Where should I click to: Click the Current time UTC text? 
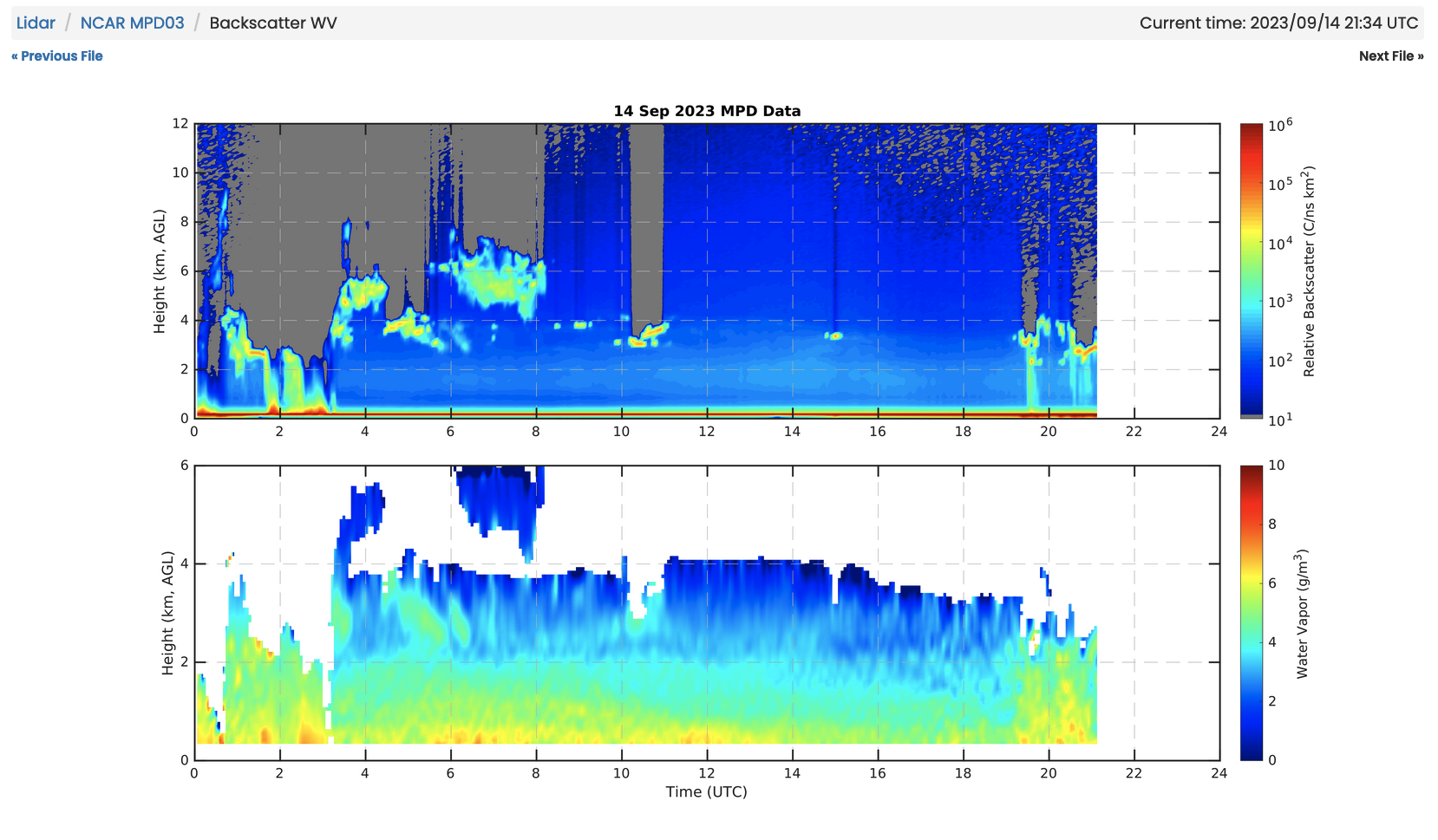[1278, 23]
